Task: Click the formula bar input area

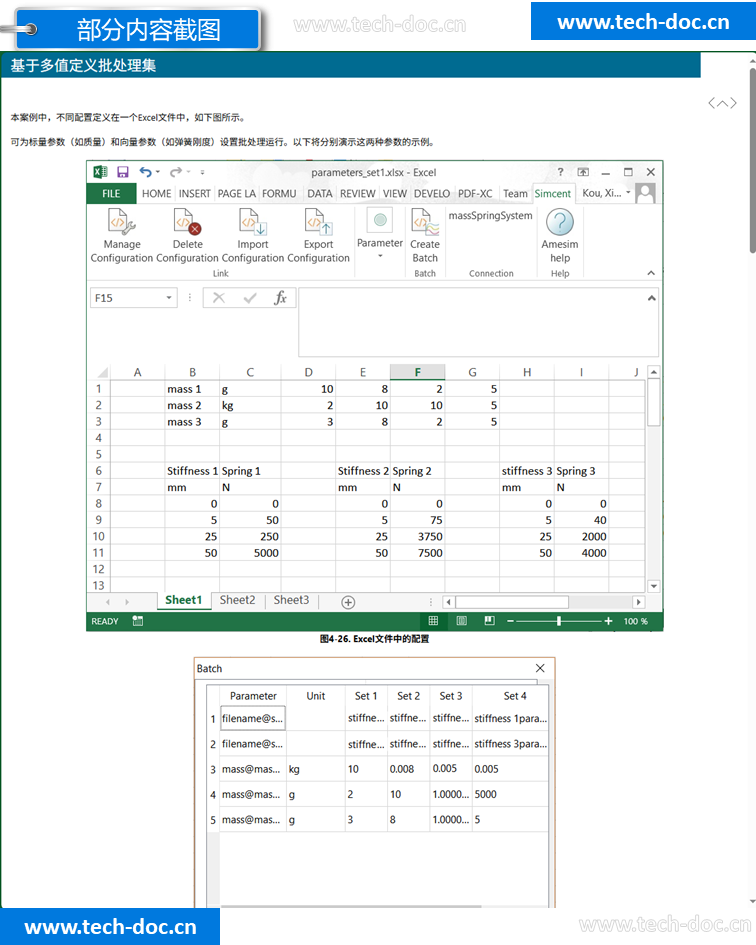Action: tap(478, 322)
